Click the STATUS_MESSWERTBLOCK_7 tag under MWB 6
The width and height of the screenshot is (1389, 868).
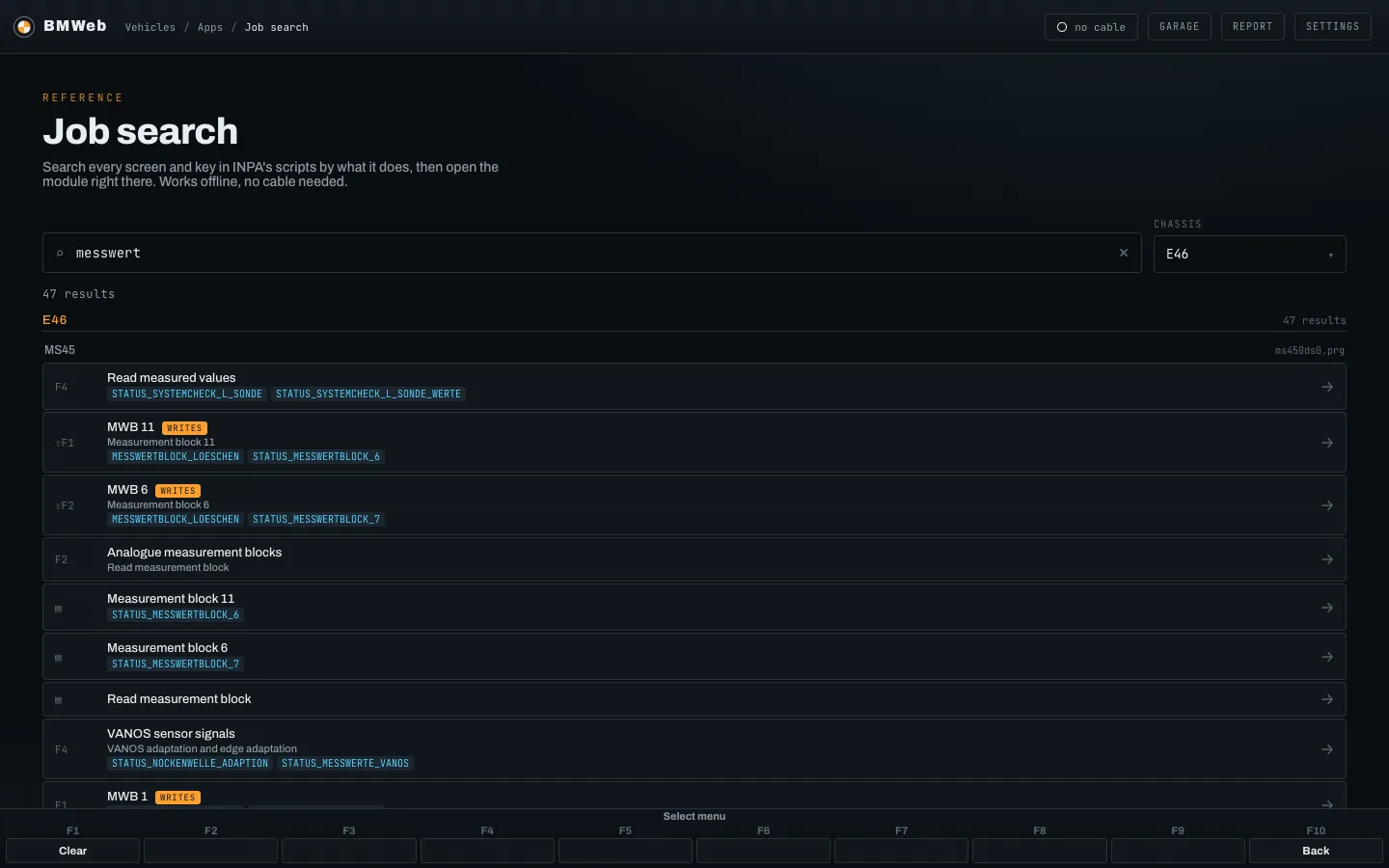click(x=316, y=519)
